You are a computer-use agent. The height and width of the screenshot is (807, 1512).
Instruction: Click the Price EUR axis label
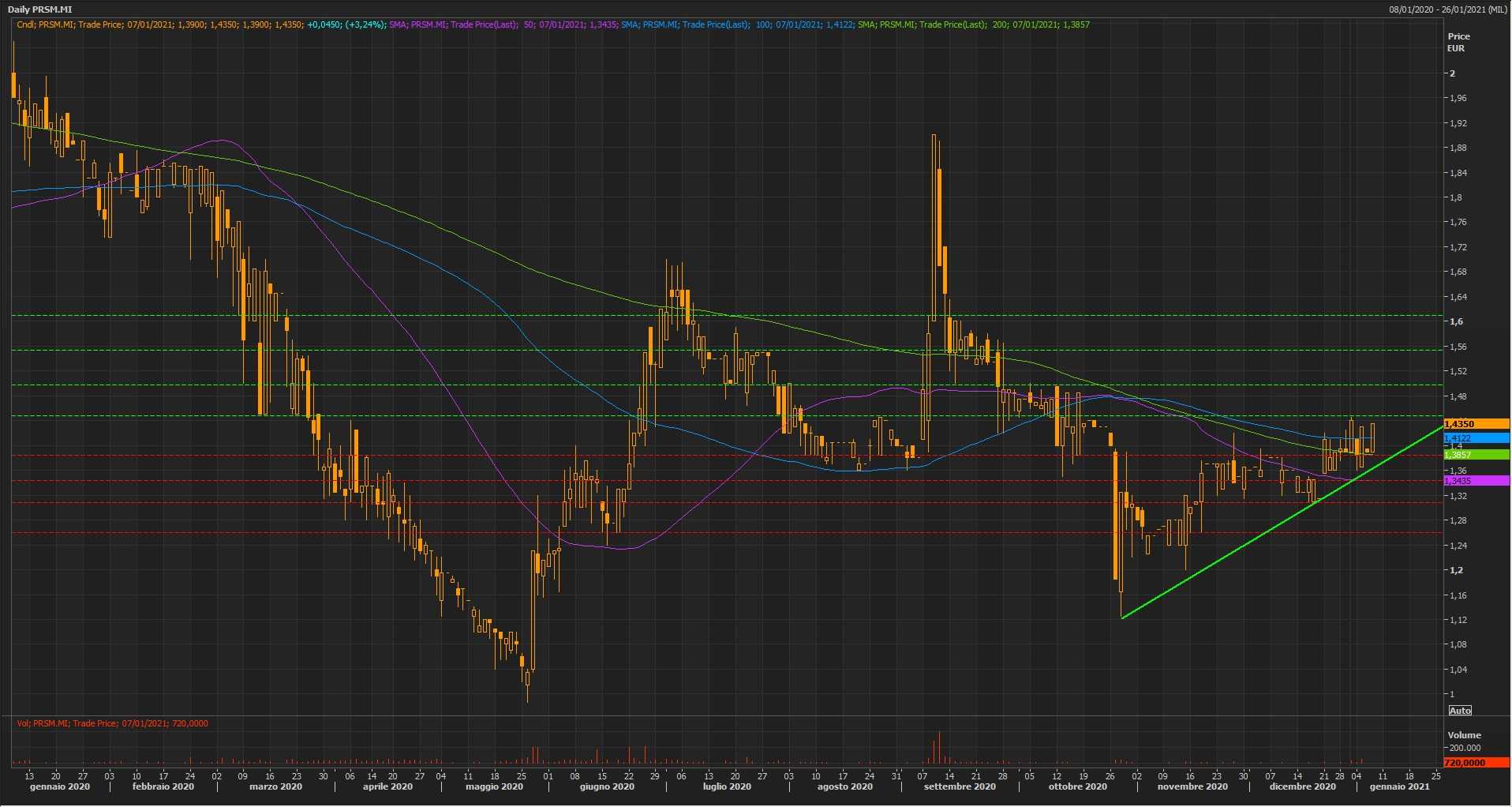[1458, 42]
